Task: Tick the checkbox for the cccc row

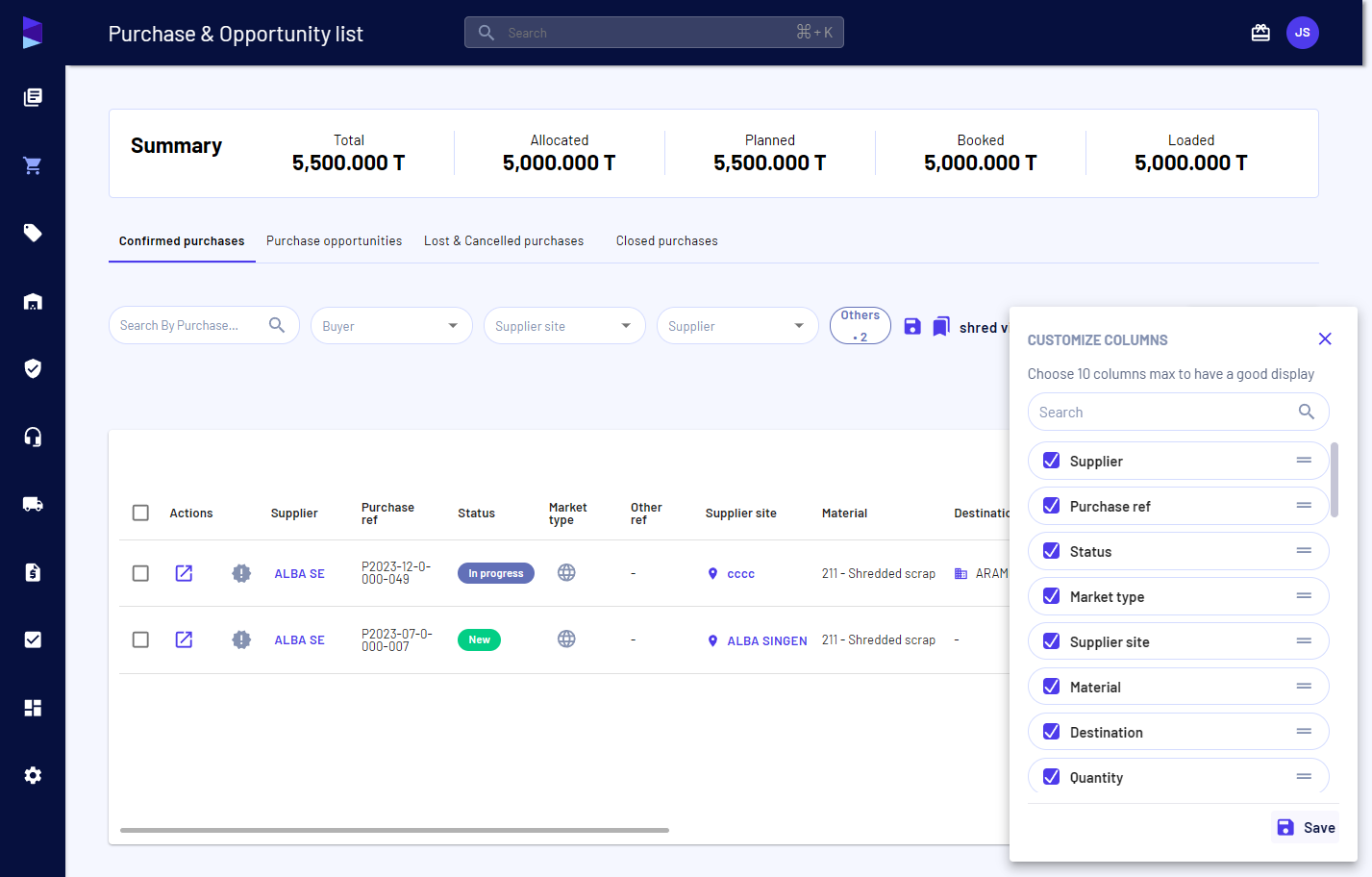Action: tap(140, 573)
